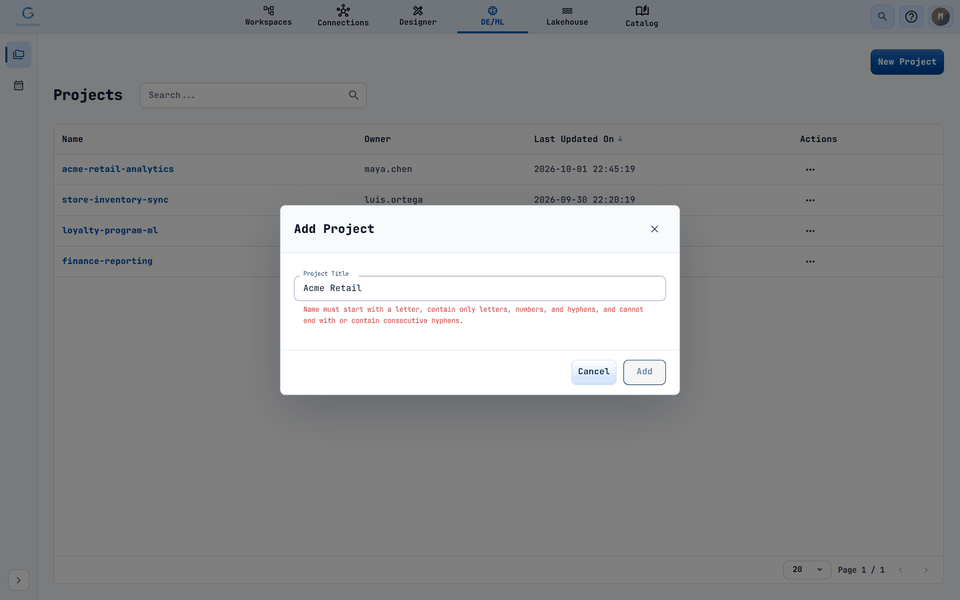
Task: Open finance-reporting project
Action: [107, 261]
